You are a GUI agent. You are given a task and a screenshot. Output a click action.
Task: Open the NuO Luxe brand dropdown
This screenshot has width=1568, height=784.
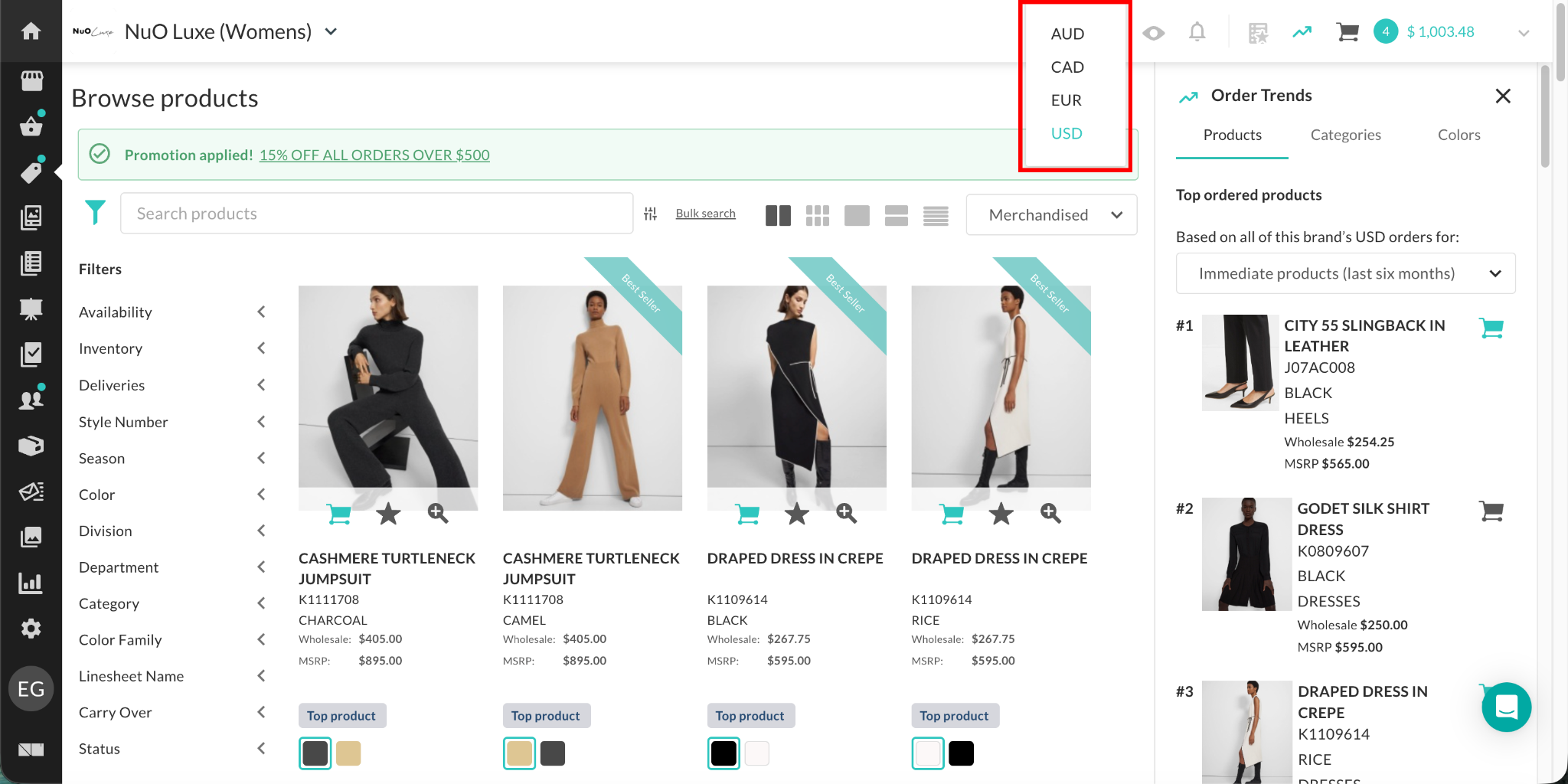point(332,31)
